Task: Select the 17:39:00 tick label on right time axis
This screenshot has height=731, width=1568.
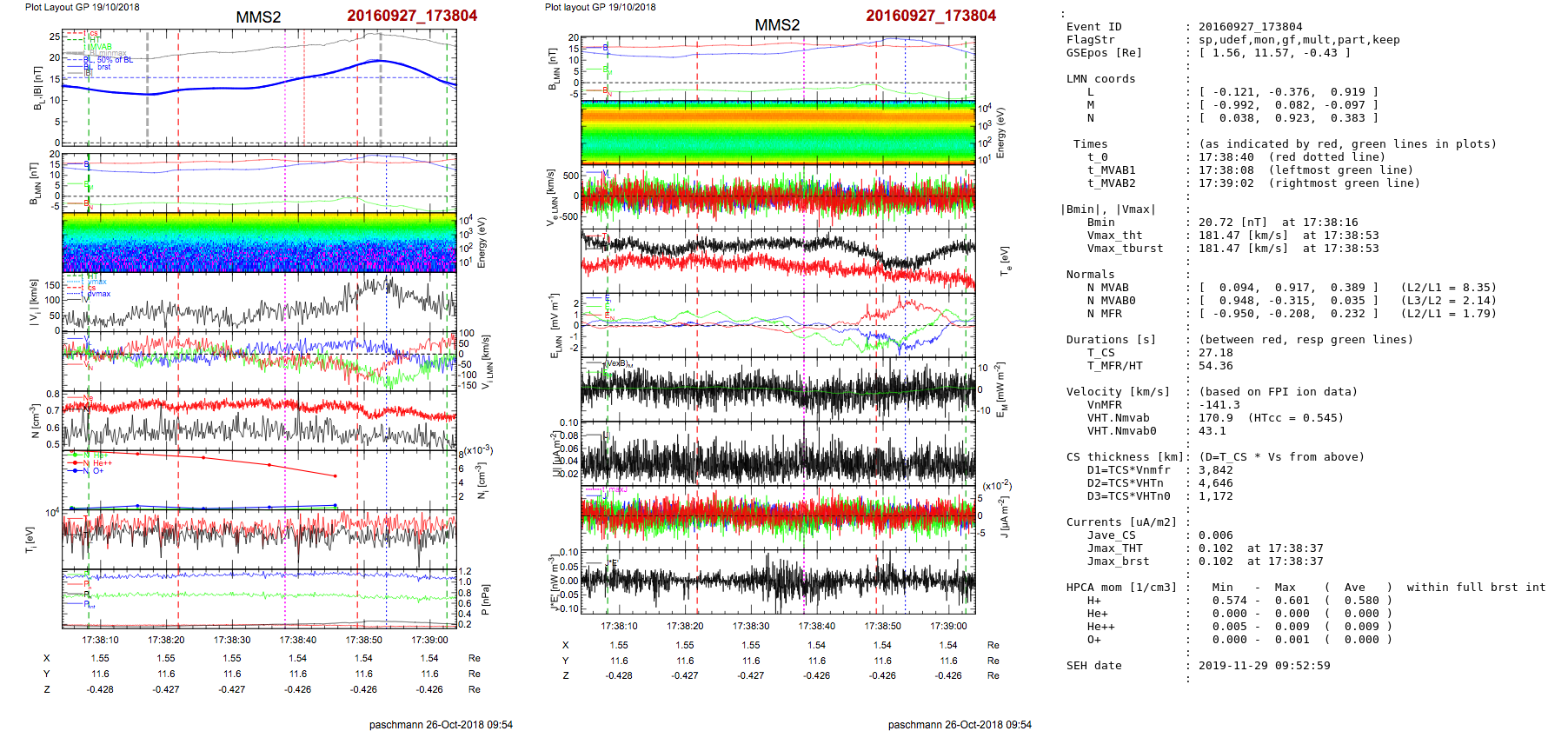Action: pos(948,626)
